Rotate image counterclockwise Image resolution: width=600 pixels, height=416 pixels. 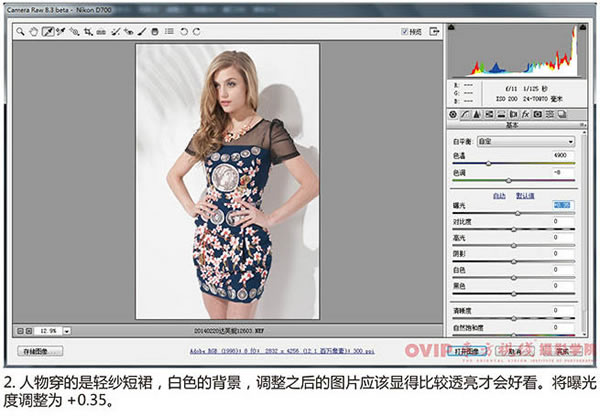(x=184, y=31)
